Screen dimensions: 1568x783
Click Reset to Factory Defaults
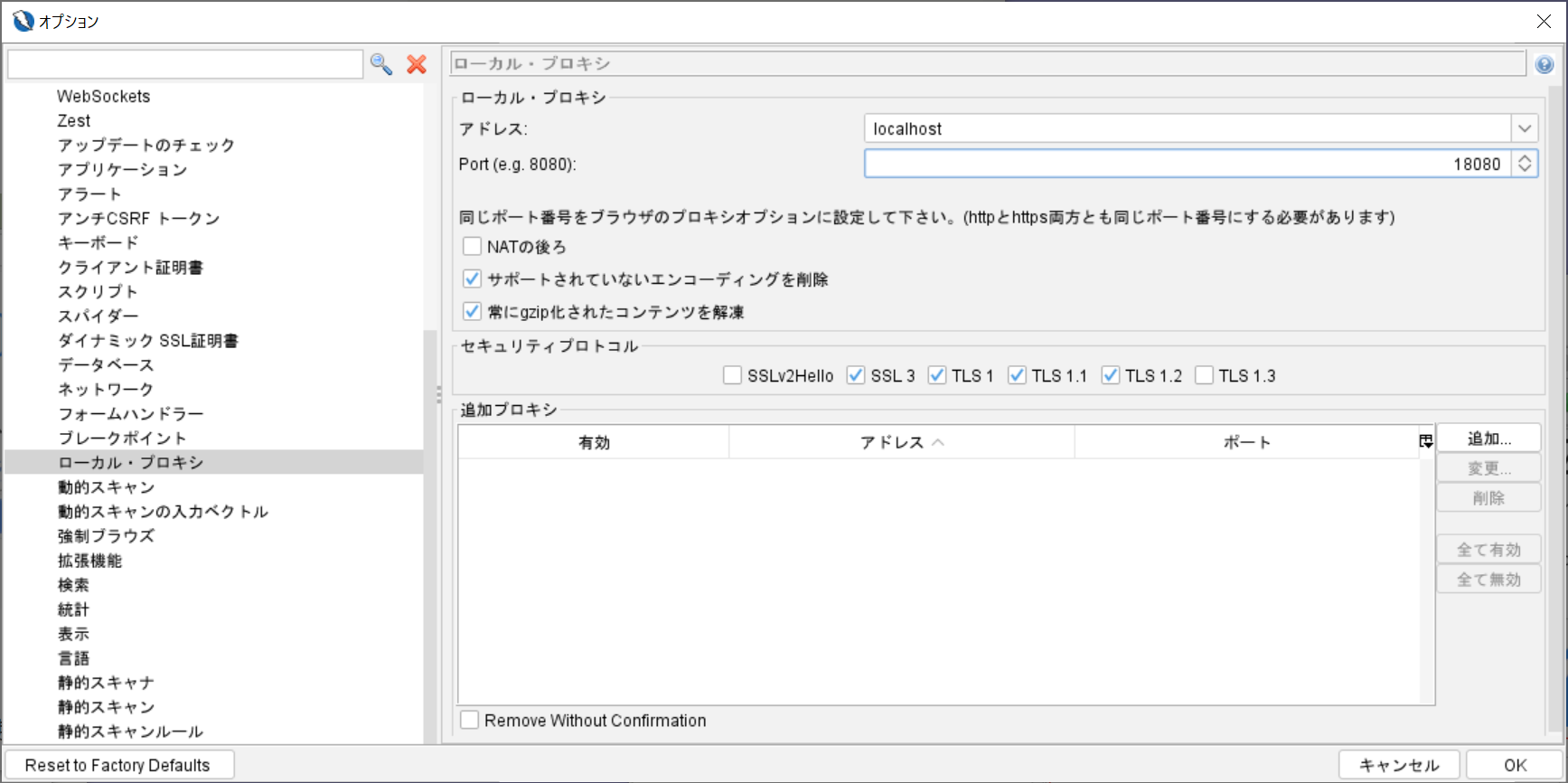point(118,765)
